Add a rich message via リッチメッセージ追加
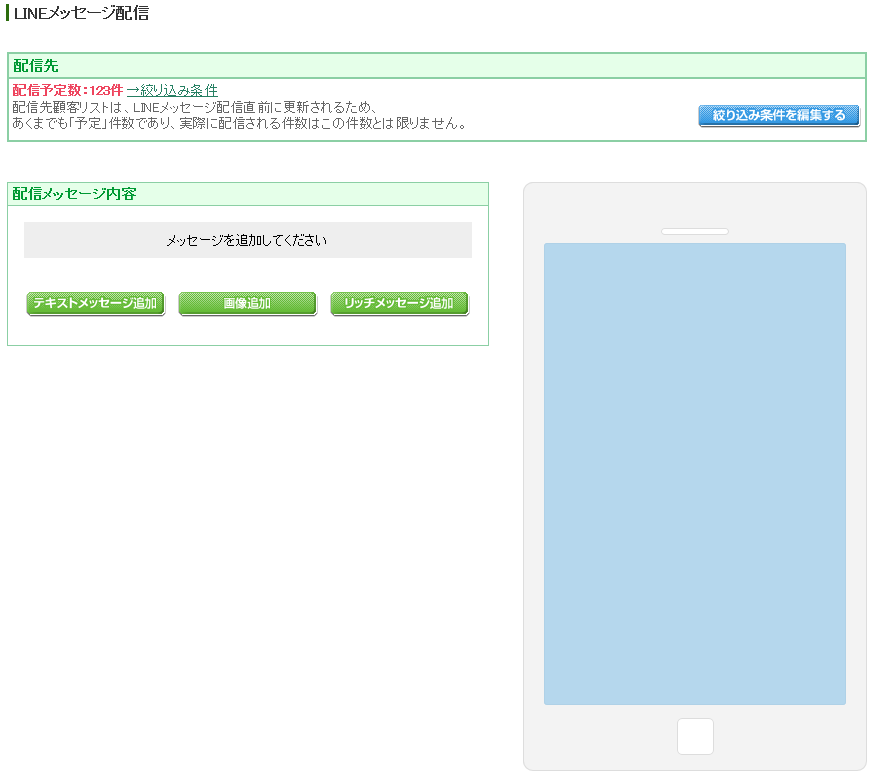This screenshot has width=877, height=778. click(399, 303)
